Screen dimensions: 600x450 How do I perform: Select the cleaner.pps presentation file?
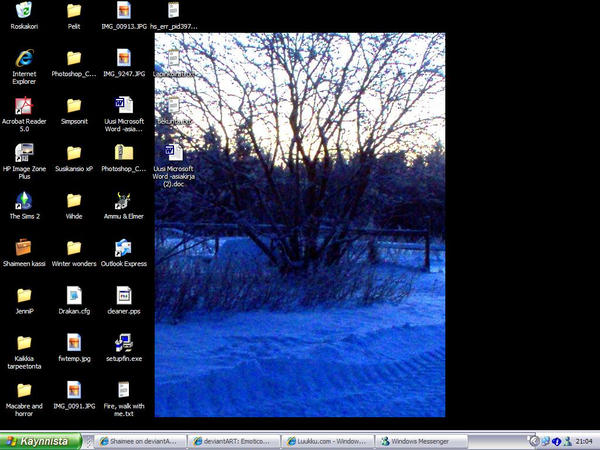pos(124,300)
